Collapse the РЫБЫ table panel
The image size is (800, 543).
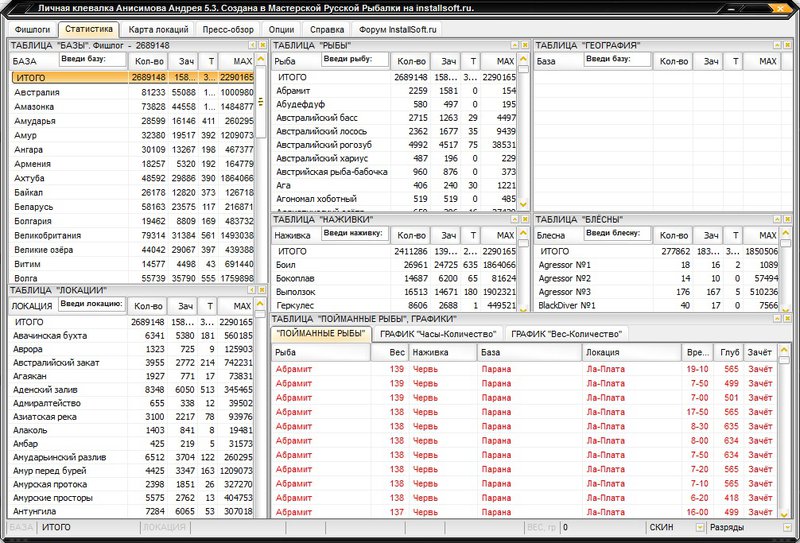[x=514, y=45]
